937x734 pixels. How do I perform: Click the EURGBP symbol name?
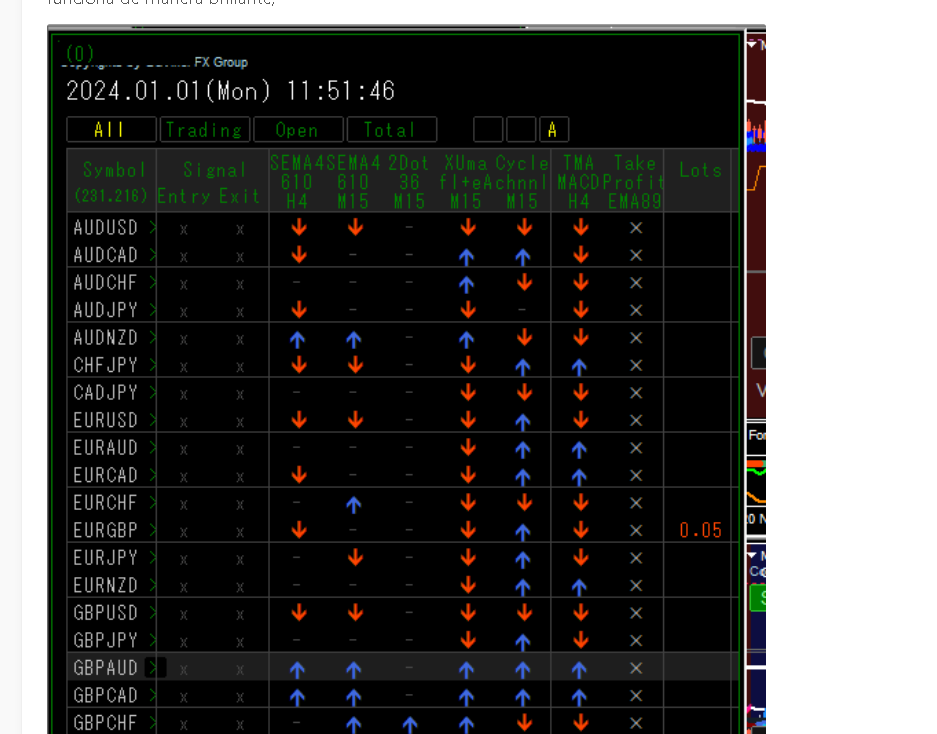click(x=106, y=530)
